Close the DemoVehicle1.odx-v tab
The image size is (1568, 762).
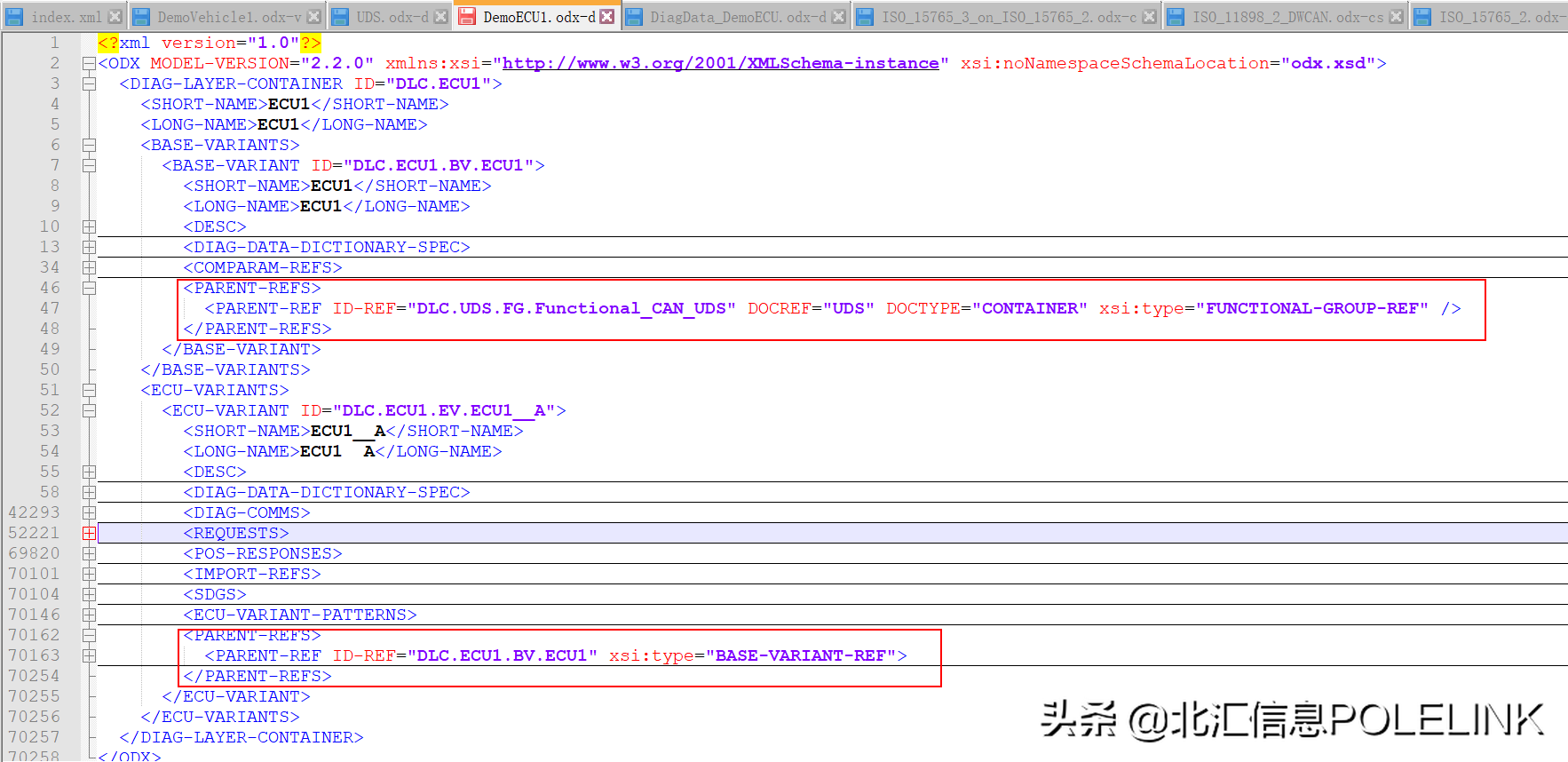[313, 17]
